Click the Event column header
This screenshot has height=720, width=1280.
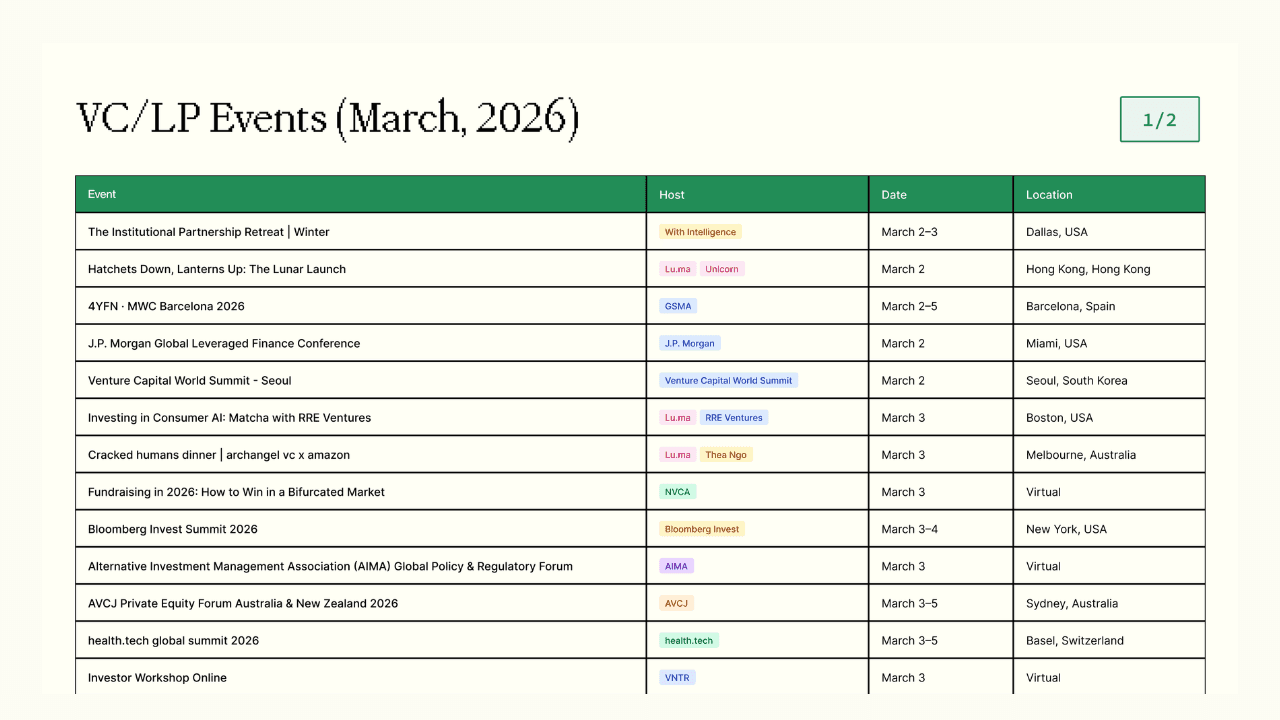tap(361, 194)
